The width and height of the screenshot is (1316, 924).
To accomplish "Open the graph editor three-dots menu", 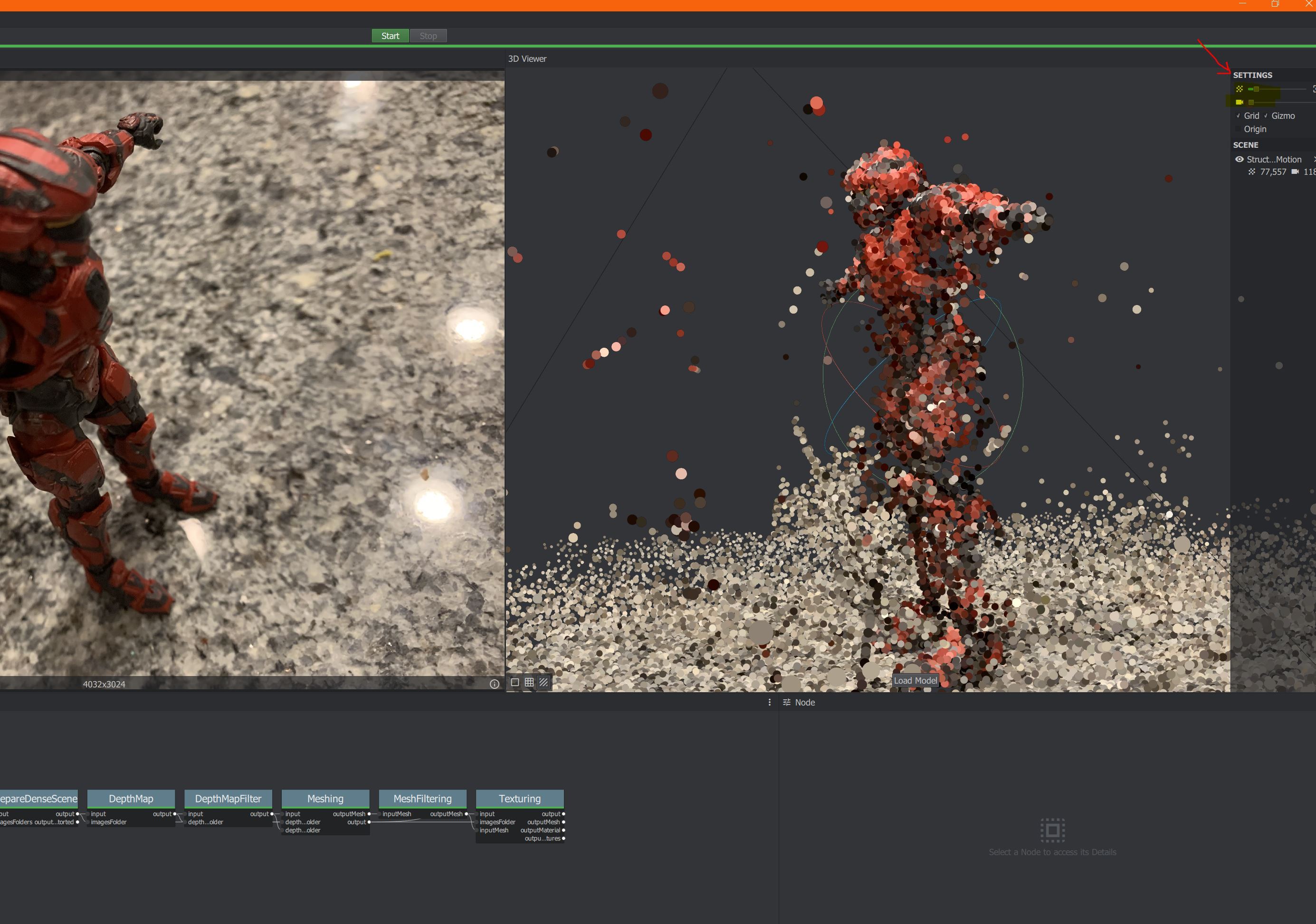I will 769,702.
